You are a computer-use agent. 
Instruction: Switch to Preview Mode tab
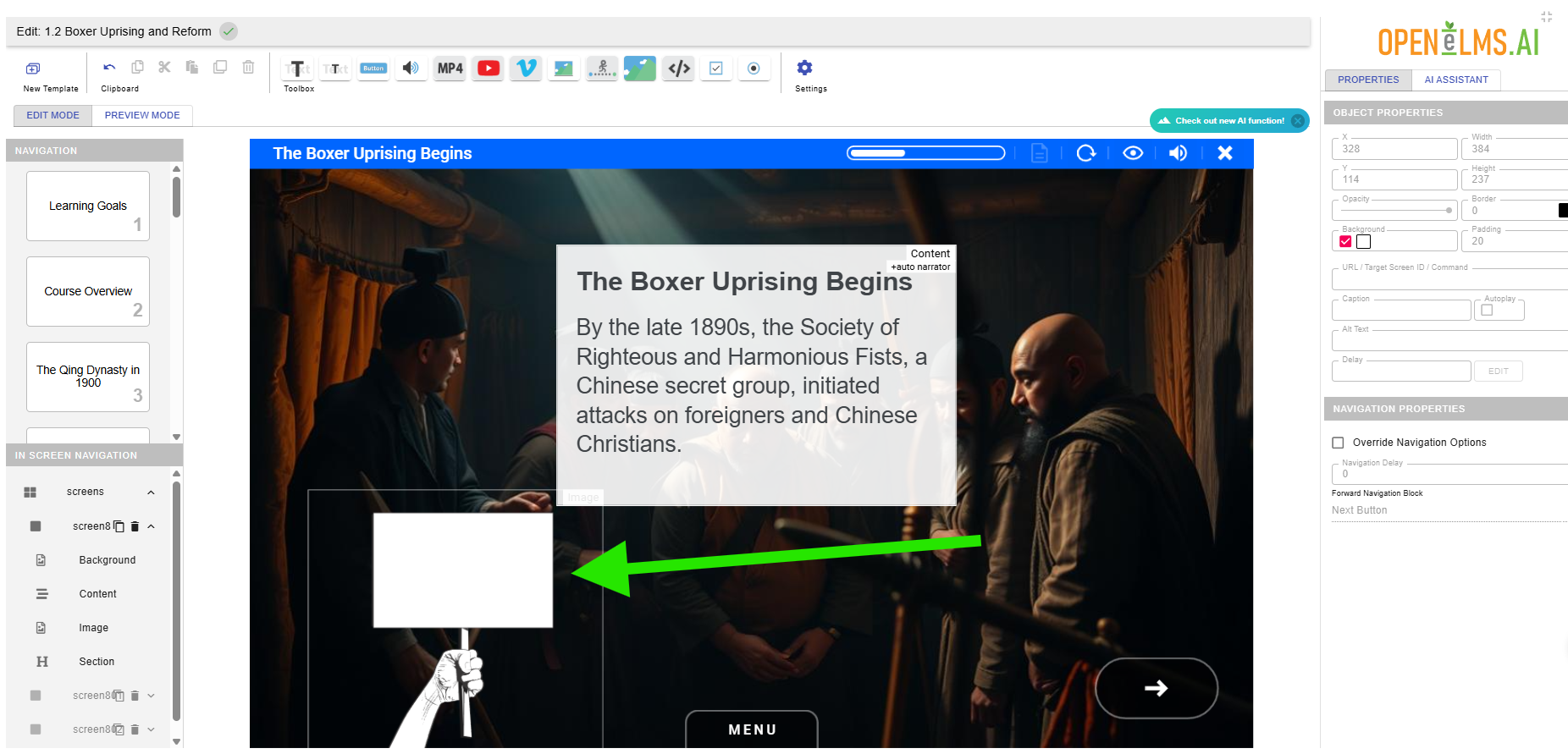[x=142, y=115]
